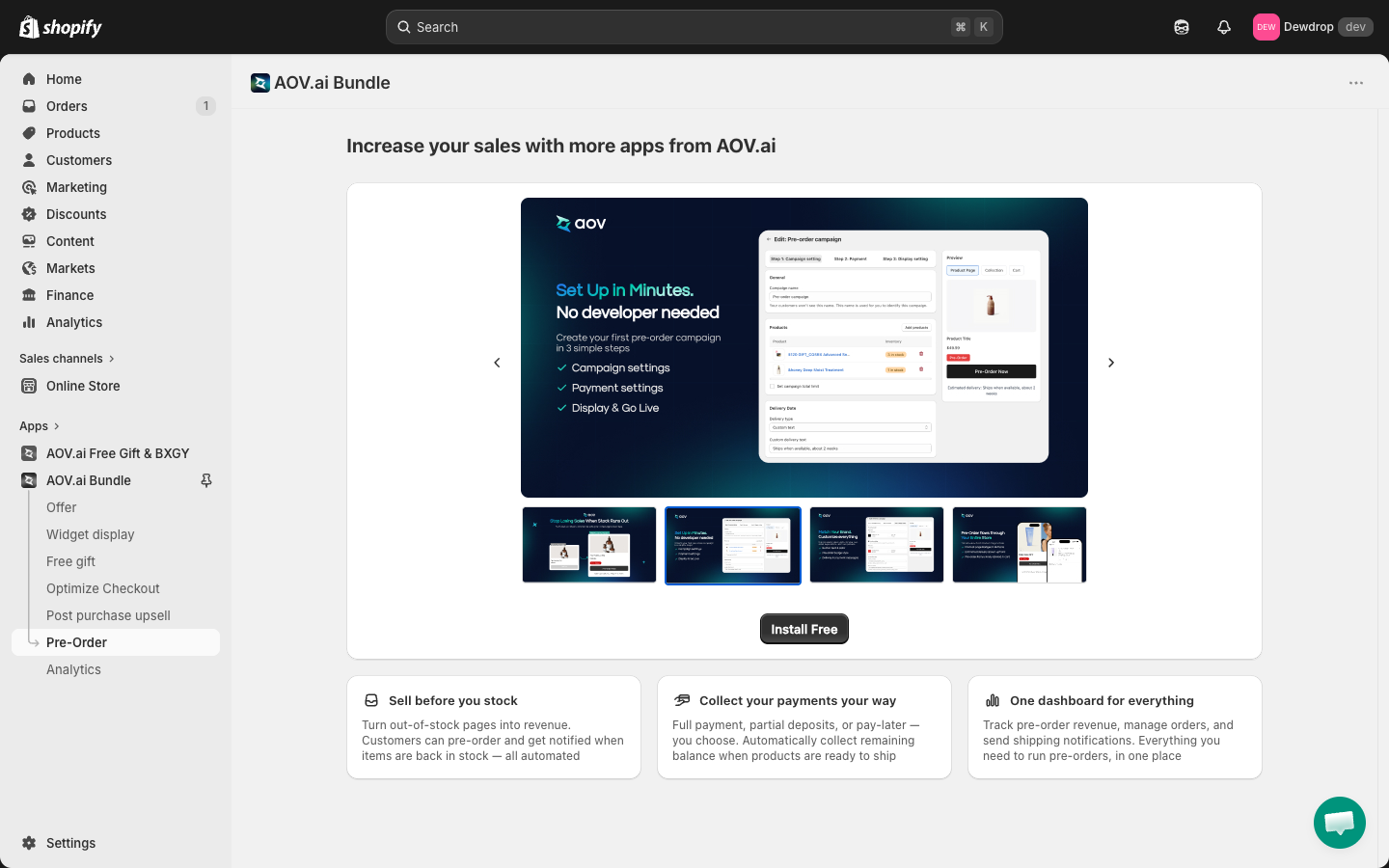Click the Sell before you stock card
This screenshot has height=868, width=1389.
point(494,727)
